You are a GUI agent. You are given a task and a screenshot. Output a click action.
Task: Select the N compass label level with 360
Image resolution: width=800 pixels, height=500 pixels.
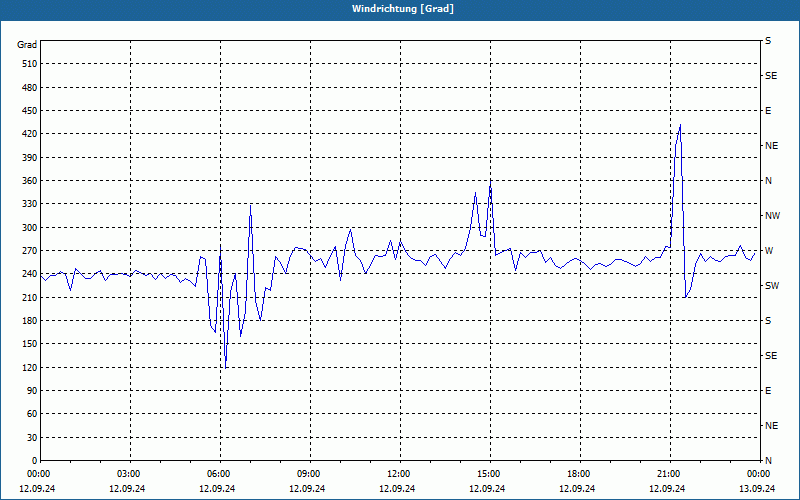point(768,181)
